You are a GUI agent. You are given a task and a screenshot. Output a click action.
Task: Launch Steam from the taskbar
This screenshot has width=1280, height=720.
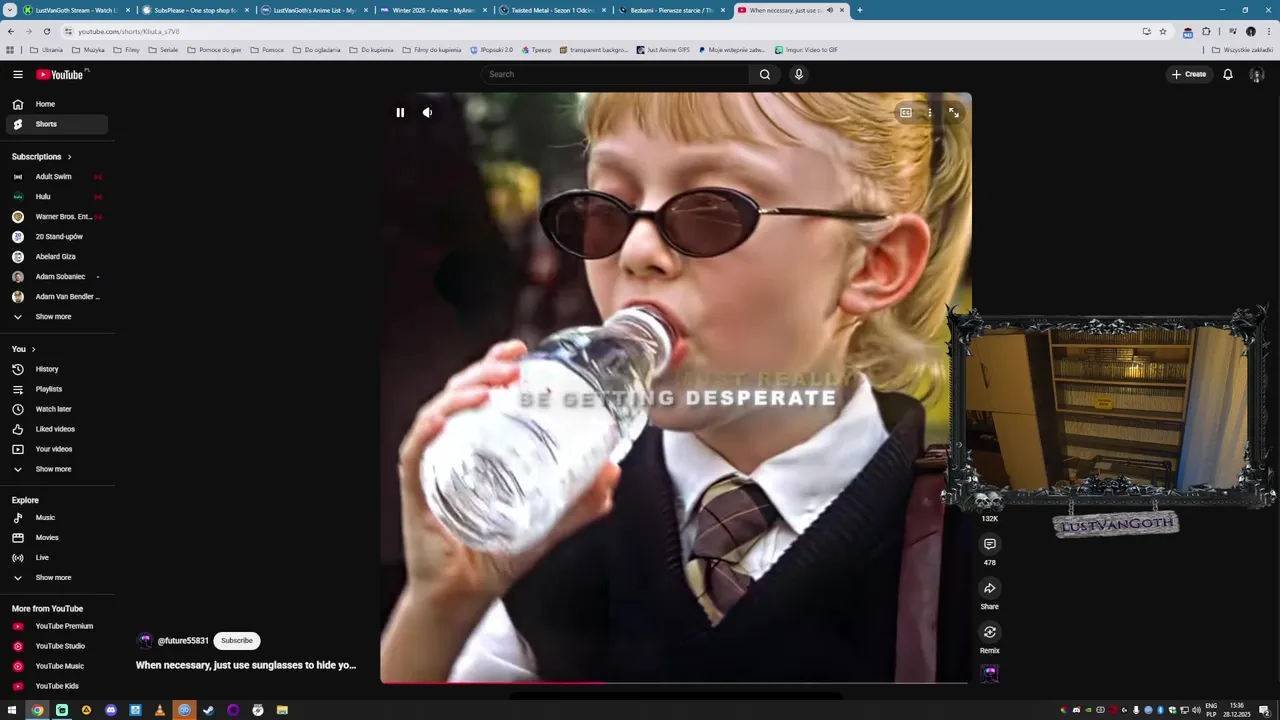point(209,710)
